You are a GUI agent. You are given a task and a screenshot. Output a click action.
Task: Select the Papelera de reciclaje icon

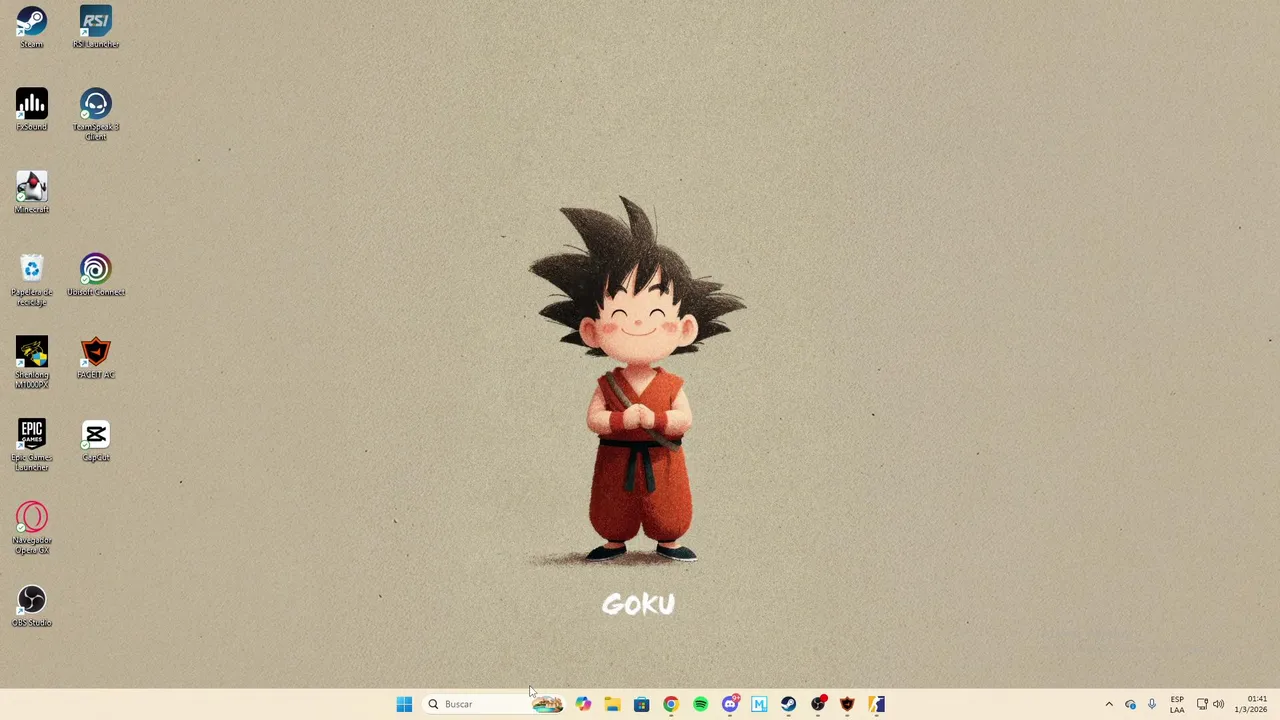(x=31, y=280)
